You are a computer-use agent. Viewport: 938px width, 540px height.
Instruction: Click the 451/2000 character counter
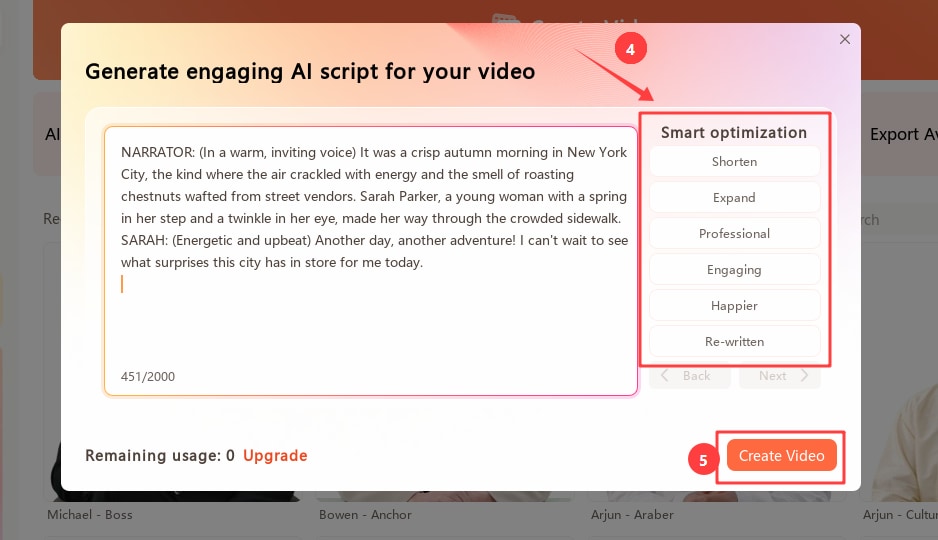pos(148,377)
